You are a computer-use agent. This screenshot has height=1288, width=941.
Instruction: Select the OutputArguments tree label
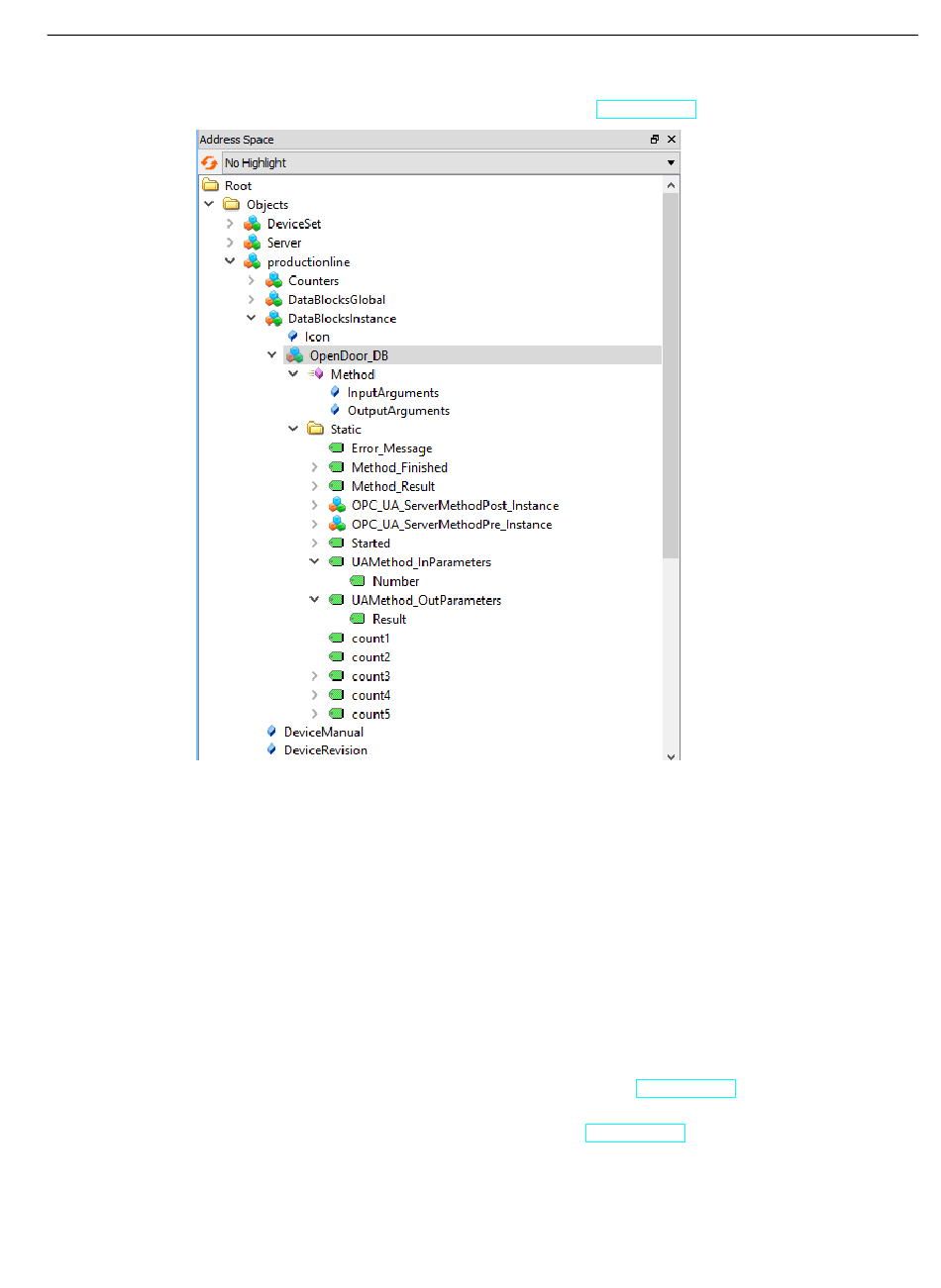click(x=398, y=411)
